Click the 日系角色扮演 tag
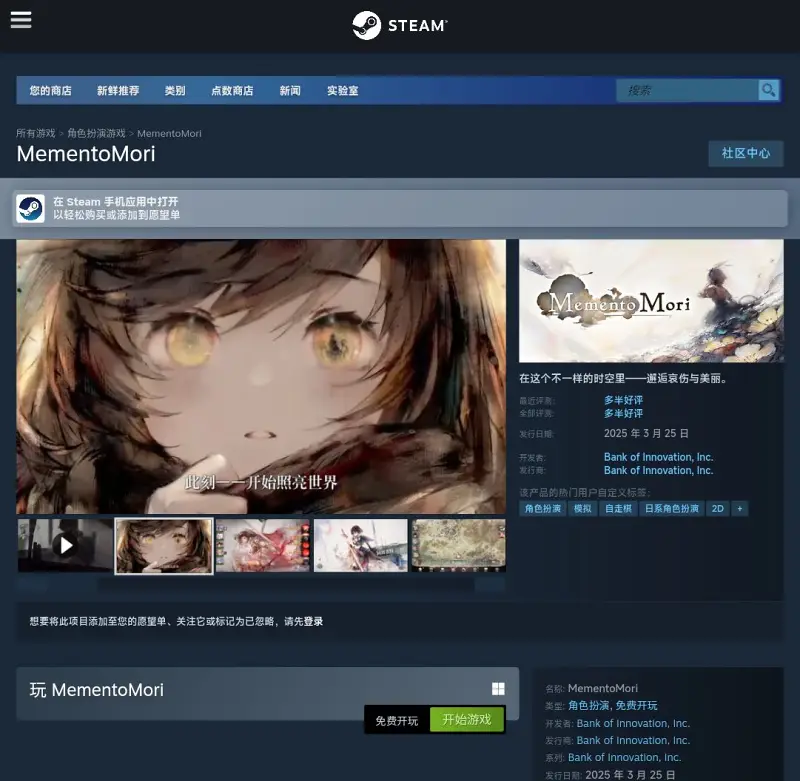Viewport: 800px width, 781px height. 671,509
